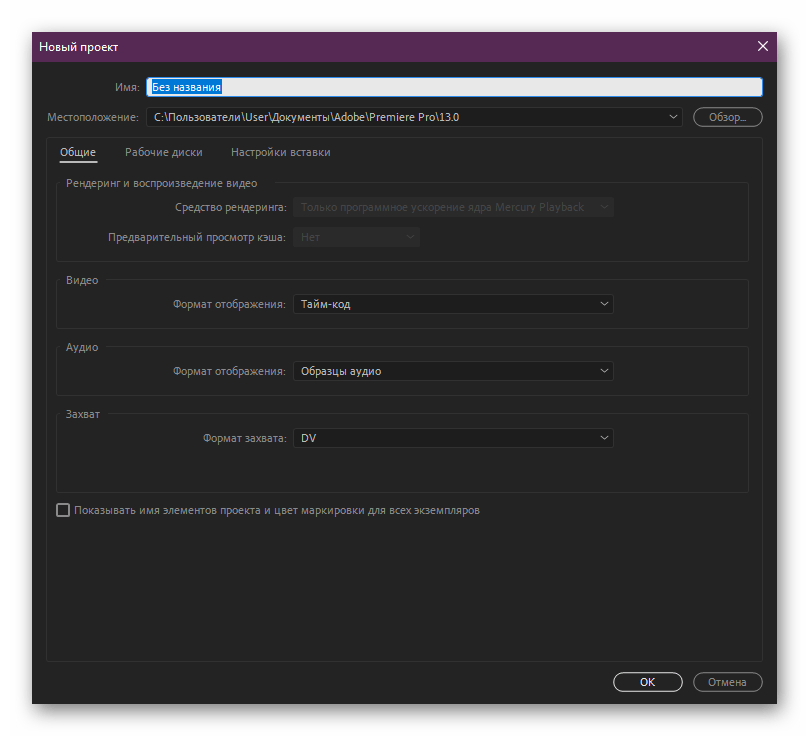809x736 pixels.
Task: Click the Имя project name field
Action: pos(454,87)
